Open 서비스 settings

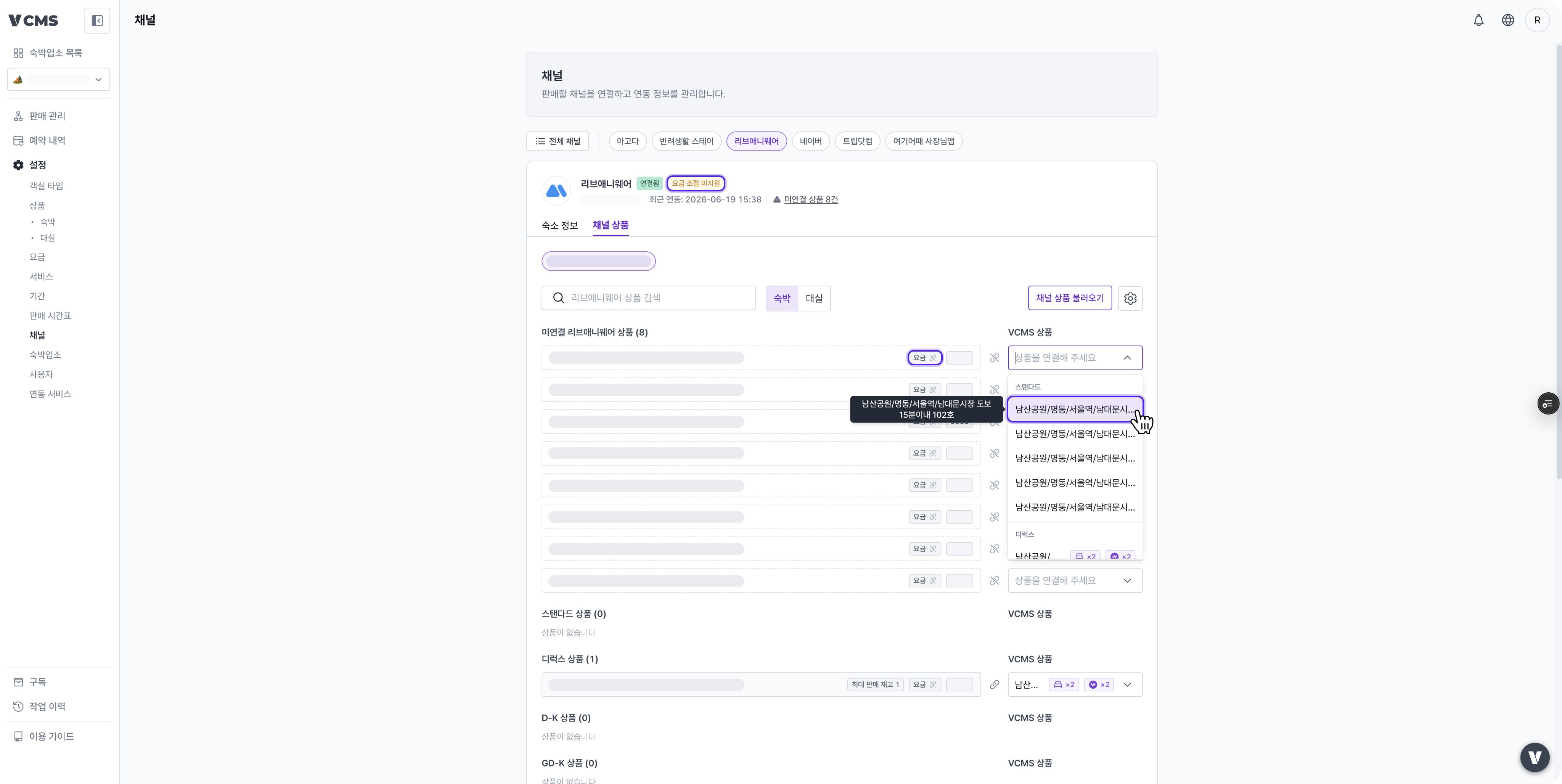41,276
